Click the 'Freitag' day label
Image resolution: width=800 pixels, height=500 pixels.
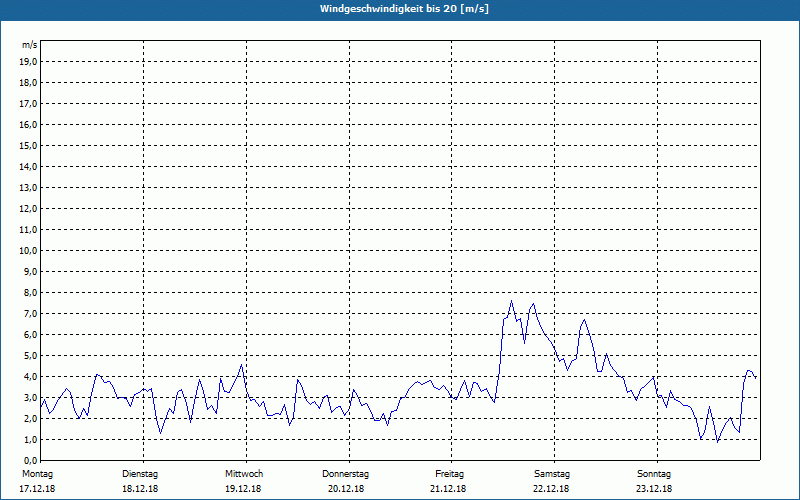tap(449, 474)
